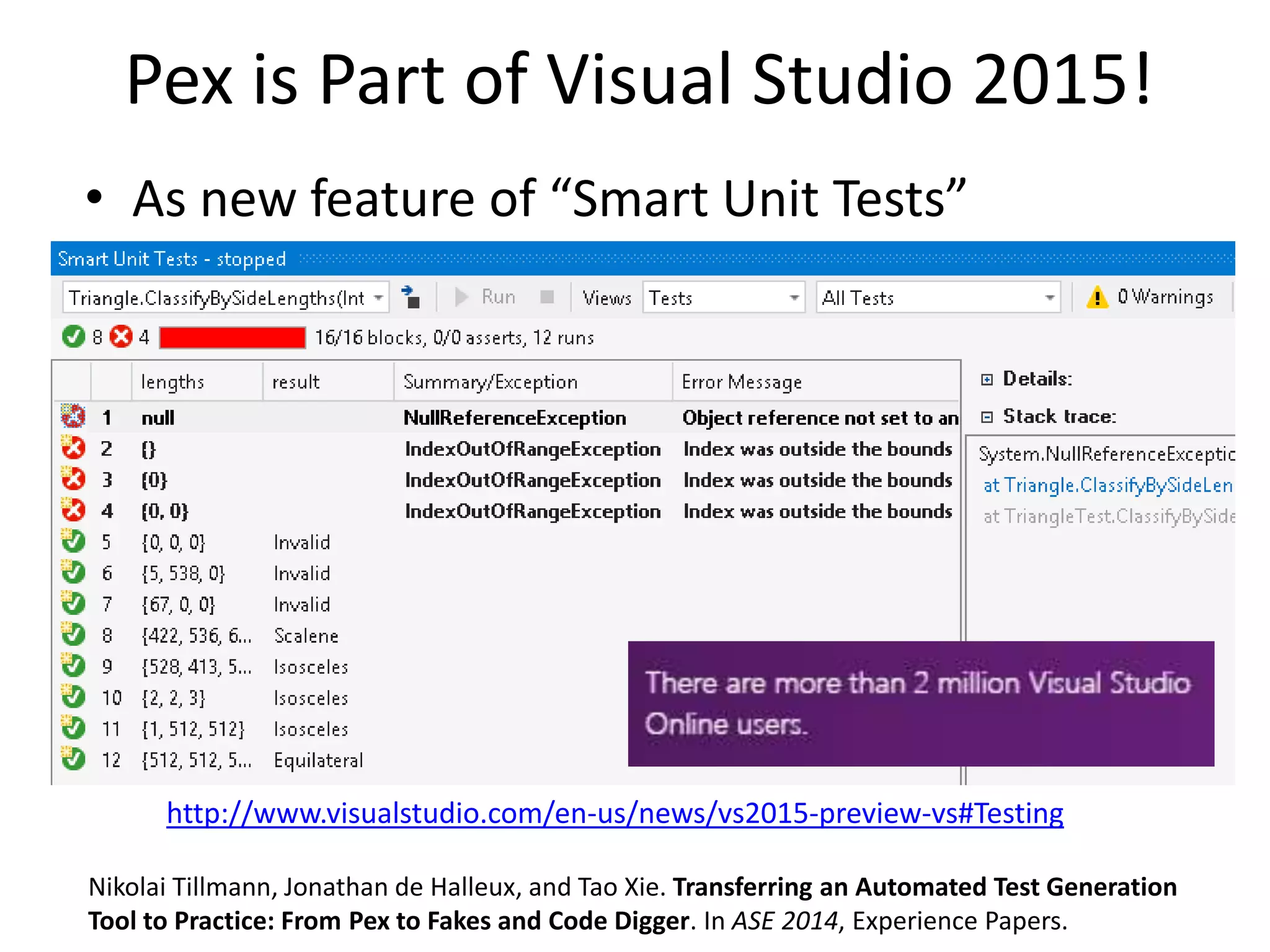This screenshot has height=952, width=1270.
Task: Open the Views Tests dropdown
Action: coord(724,298)
